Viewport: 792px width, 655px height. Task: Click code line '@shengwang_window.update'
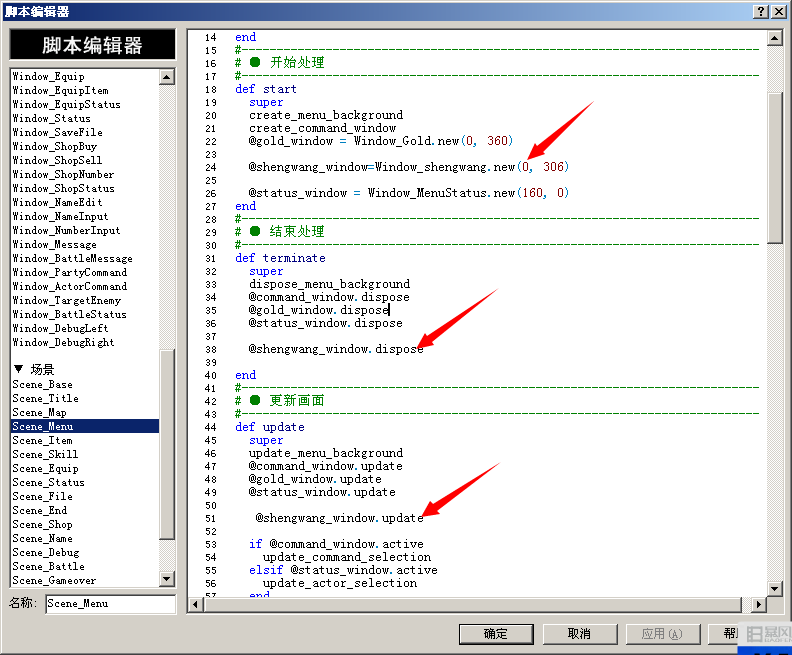tap(339, 518)
